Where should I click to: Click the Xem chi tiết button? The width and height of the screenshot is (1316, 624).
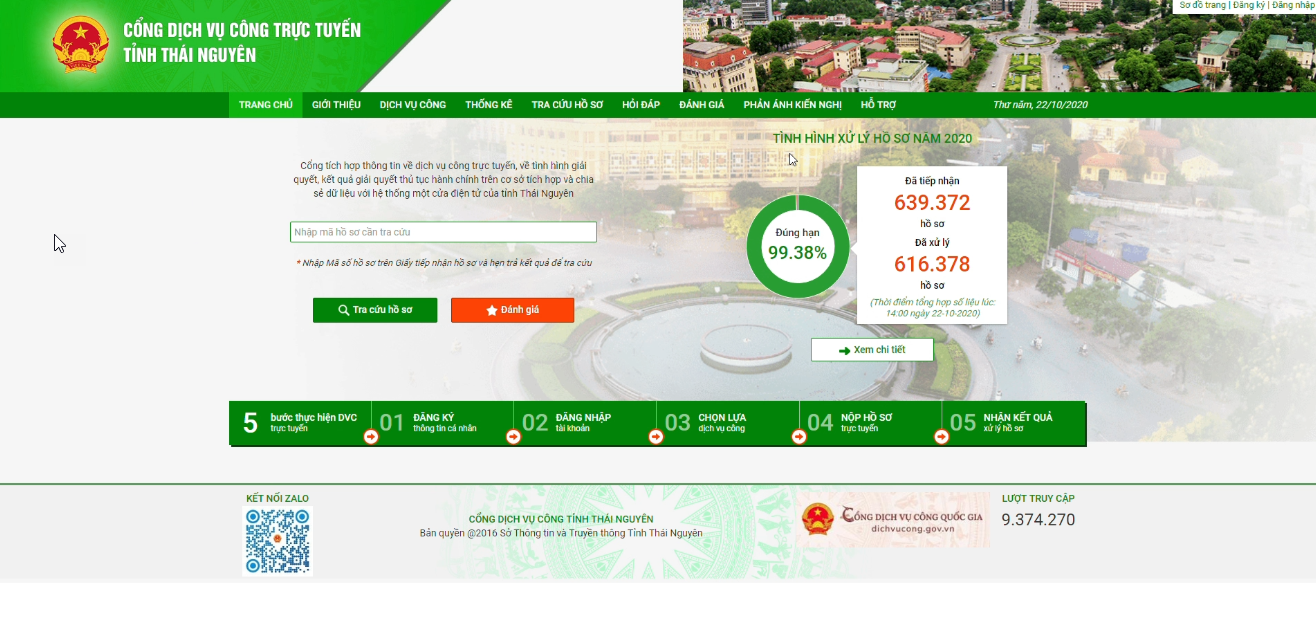(x=872, y=350)
